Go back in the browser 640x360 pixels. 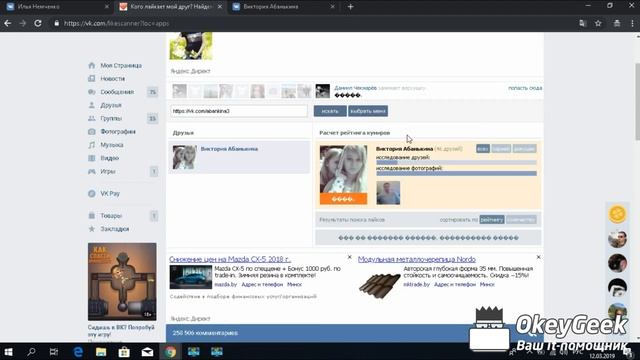point(8,23)
